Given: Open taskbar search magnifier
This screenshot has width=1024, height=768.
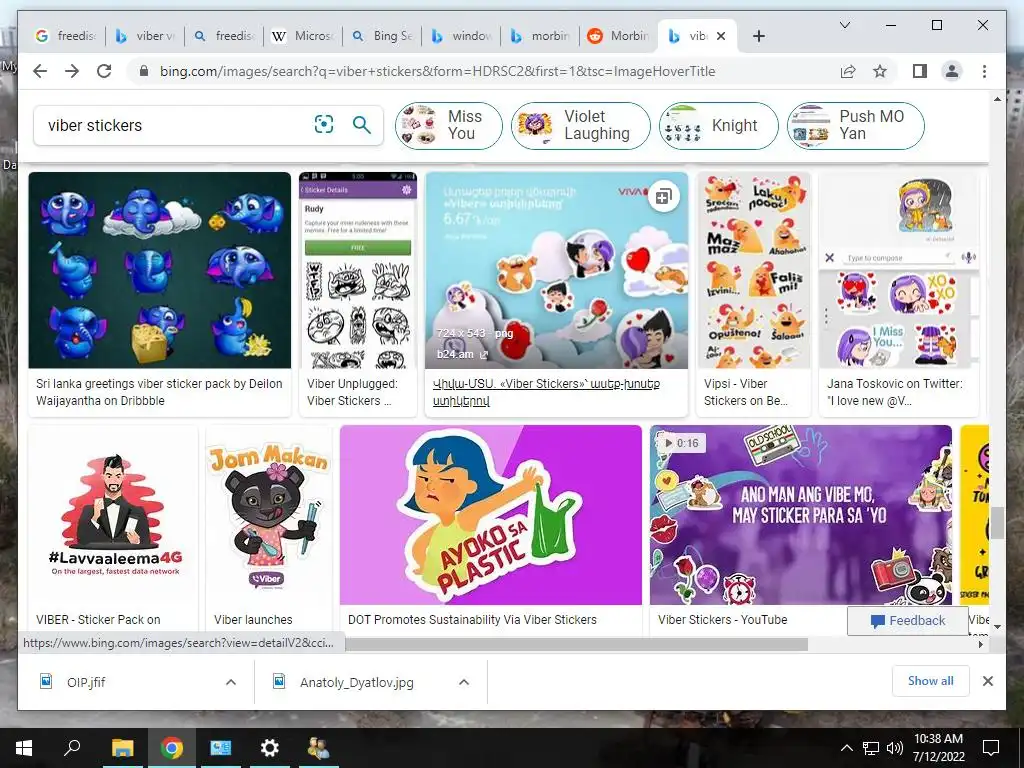Looking at the screenshot, I should pos(72,748).
